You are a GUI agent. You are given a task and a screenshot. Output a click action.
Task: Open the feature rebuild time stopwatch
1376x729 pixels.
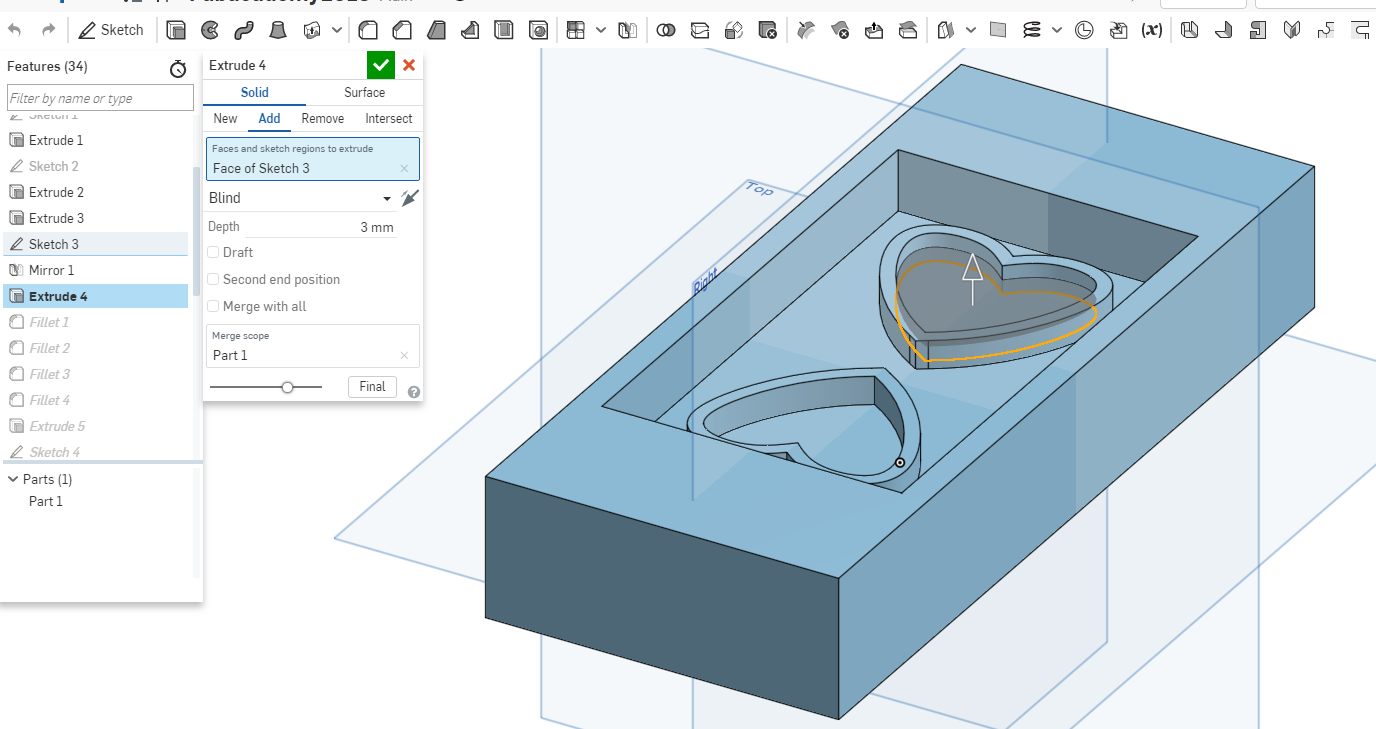178,68
